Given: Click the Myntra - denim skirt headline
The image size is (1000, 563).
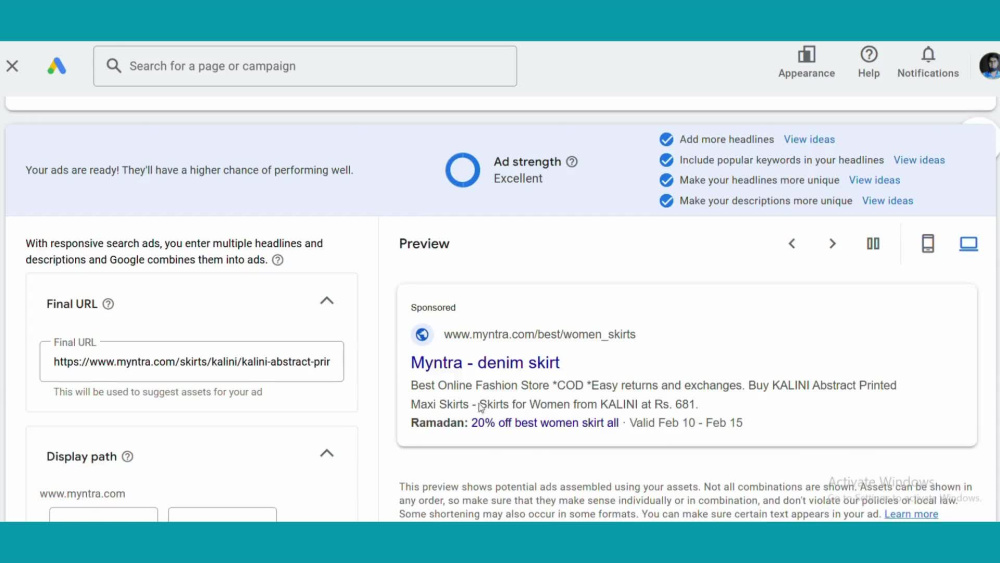Looking at the screenshot, I should tap(485, 362).
